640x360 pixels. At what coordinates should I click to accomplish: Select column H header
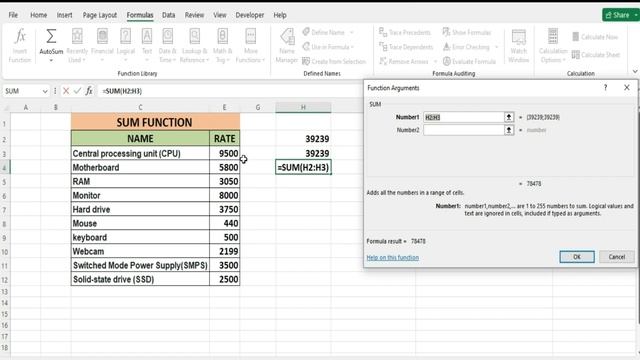[303, 107]
